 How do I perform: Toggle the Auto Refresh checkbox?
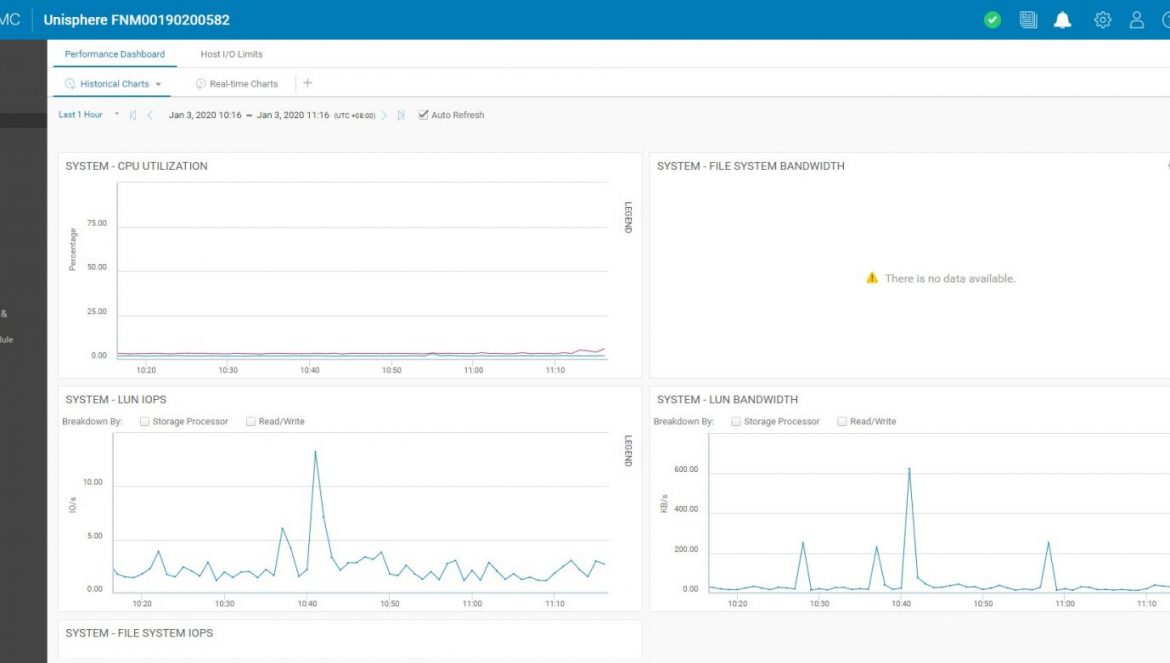point(423,115)
